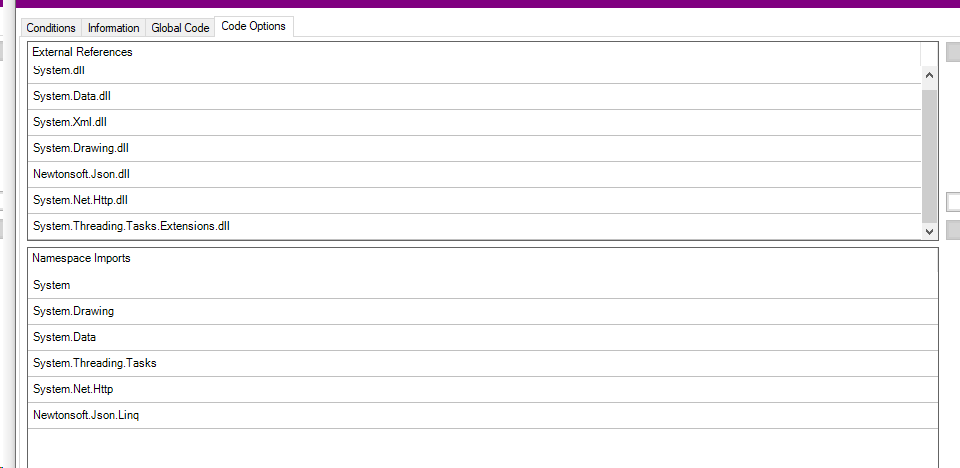Select the System.dll reference row
Image resolution: width=960 pixels, height=468 pixels.
coord(474,72)
